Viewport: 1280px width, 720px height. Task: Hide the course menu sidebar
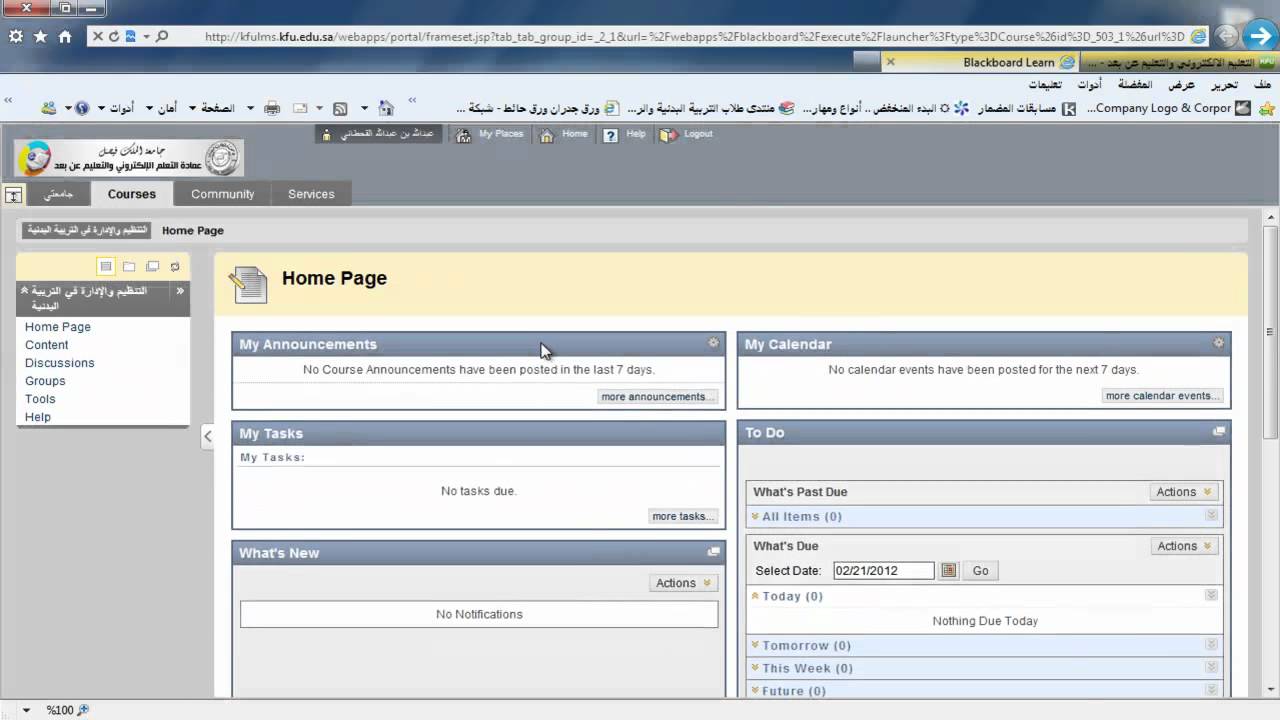tap(207, 436)
